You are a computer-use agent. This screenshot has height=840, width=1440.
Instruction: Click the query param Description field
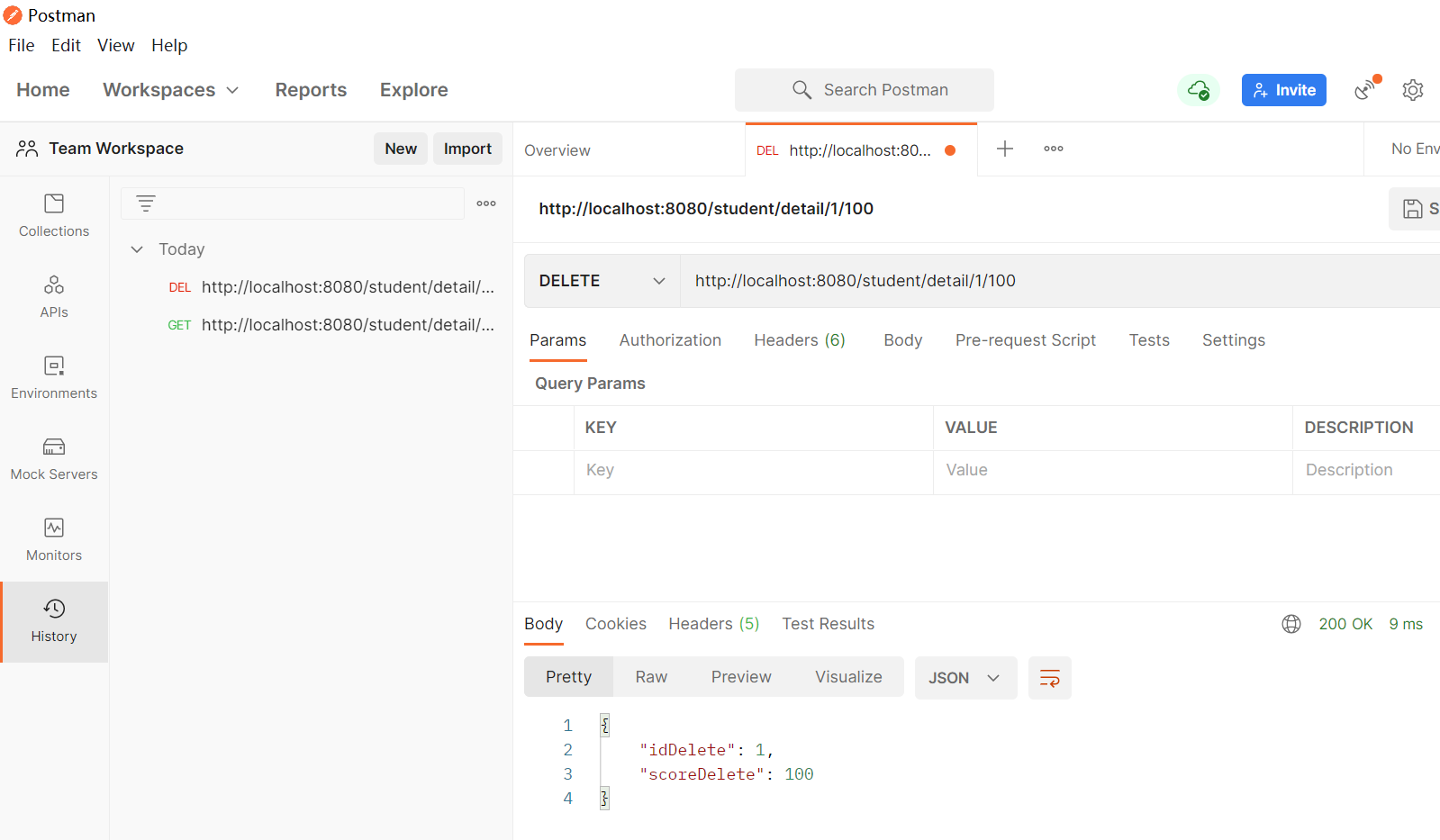tap(1366, 472)
